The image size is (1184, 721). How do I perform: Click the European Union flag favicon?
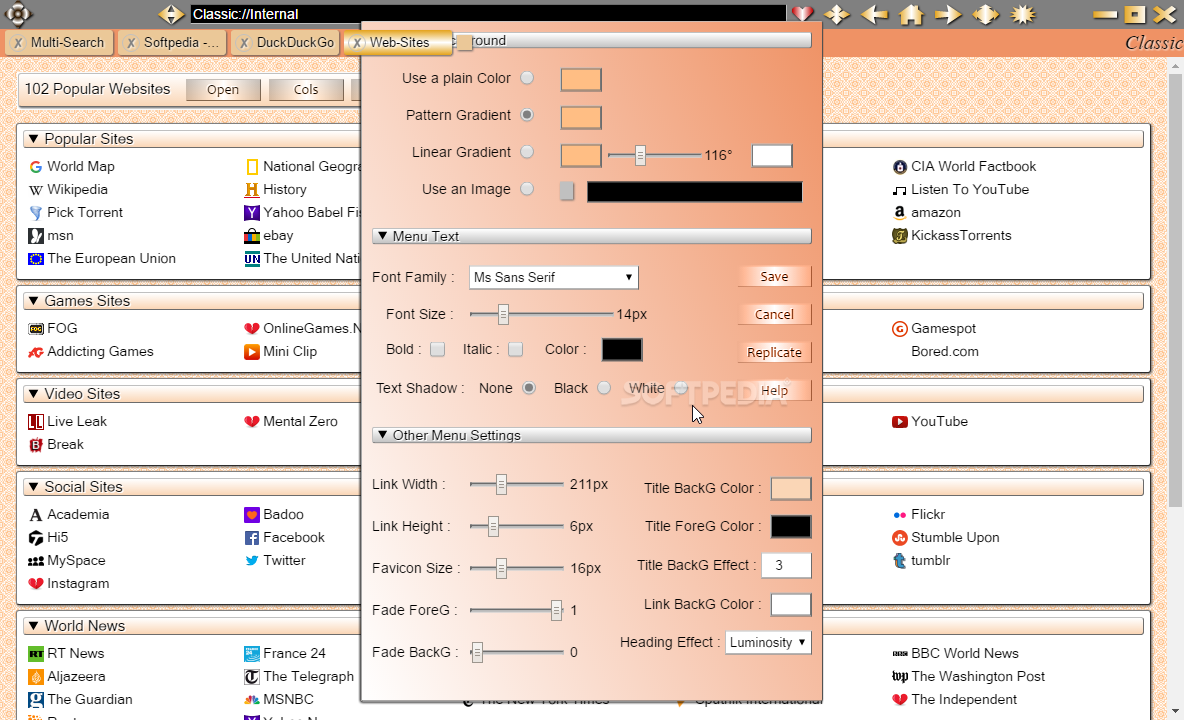tap(35, 259)
